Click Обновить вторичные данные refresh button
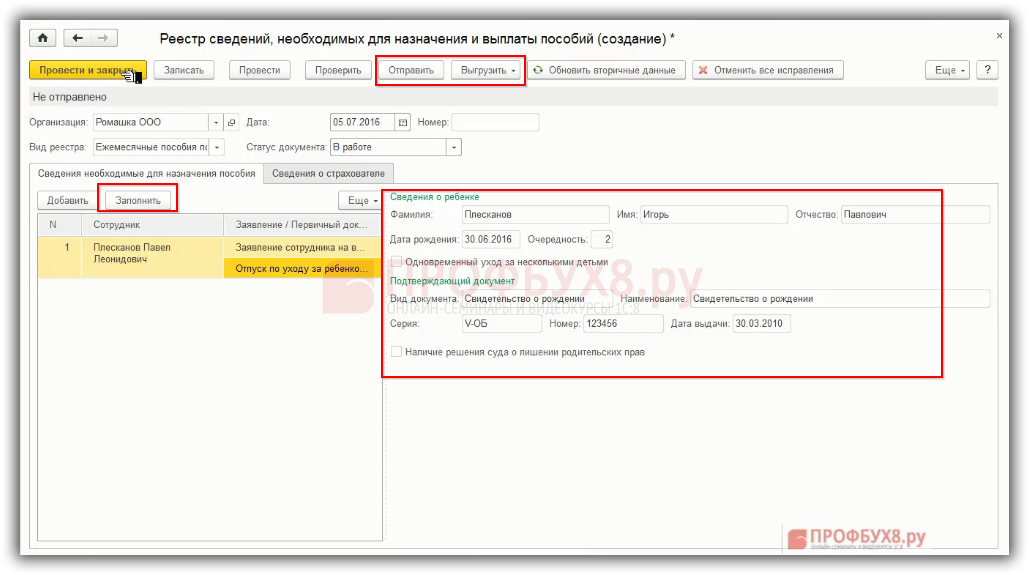This screenshot has height=575, width=1029. tap(607, 70)
